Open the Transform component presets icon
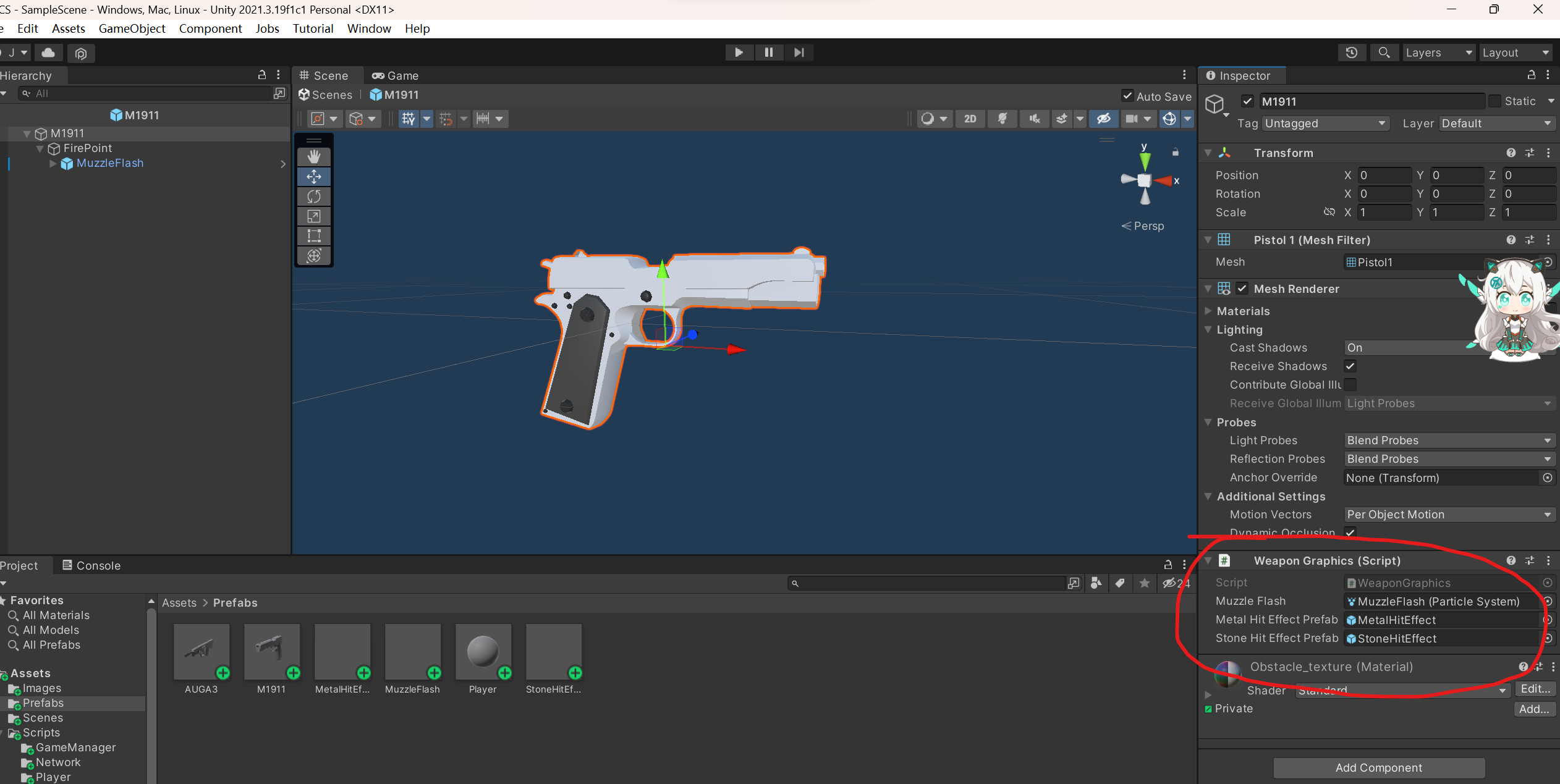Viewport: 1560px width, 784px height. click(x=1530, y=153)
